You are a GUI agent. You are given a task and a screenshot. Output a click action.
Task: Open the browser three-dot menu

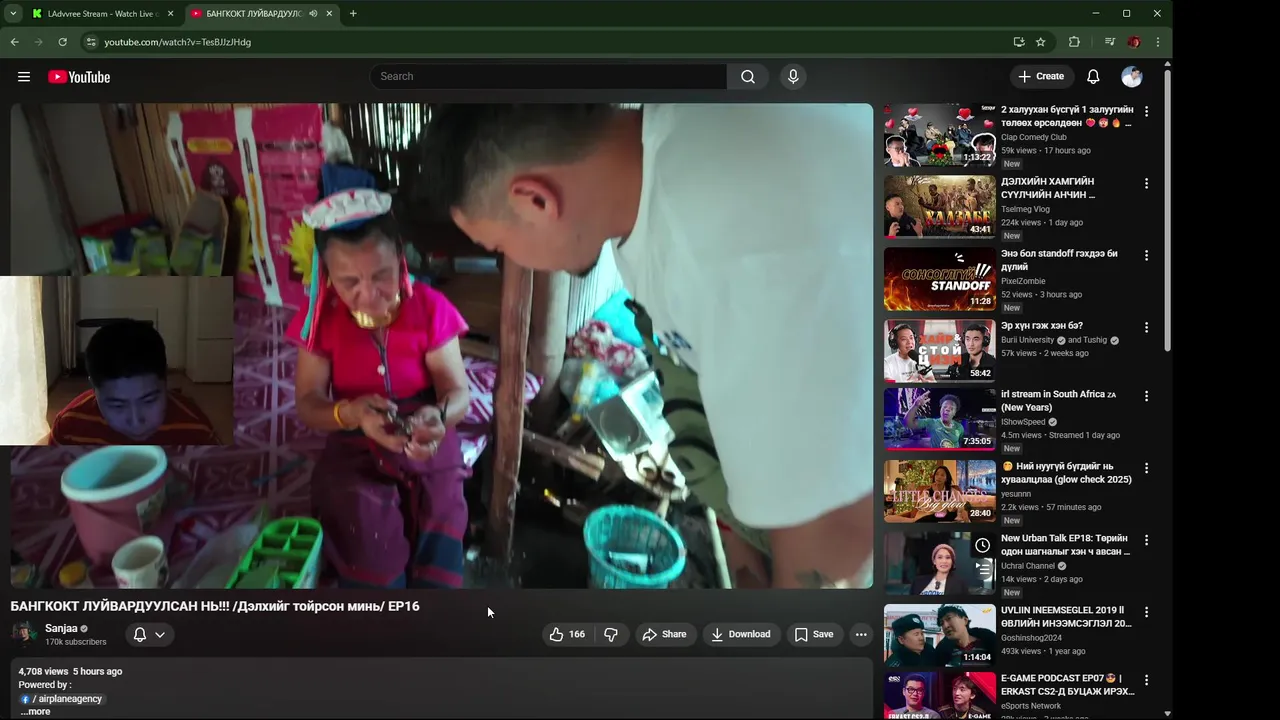click(x=1157, y=42)
